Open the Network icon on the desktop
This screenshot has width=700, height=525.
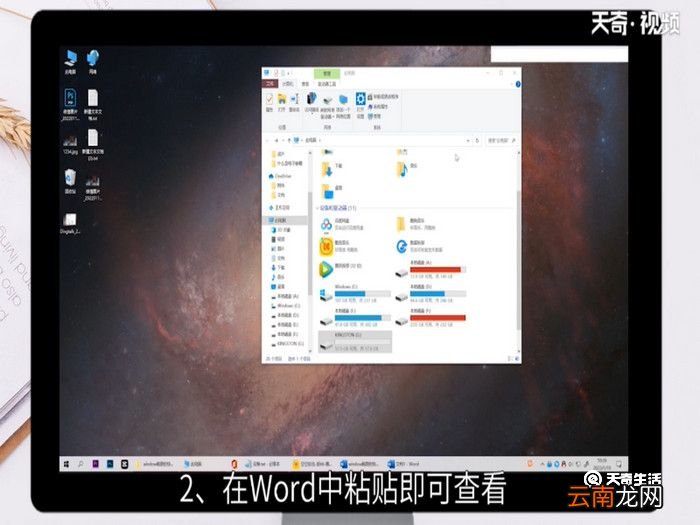coord(92,62)
